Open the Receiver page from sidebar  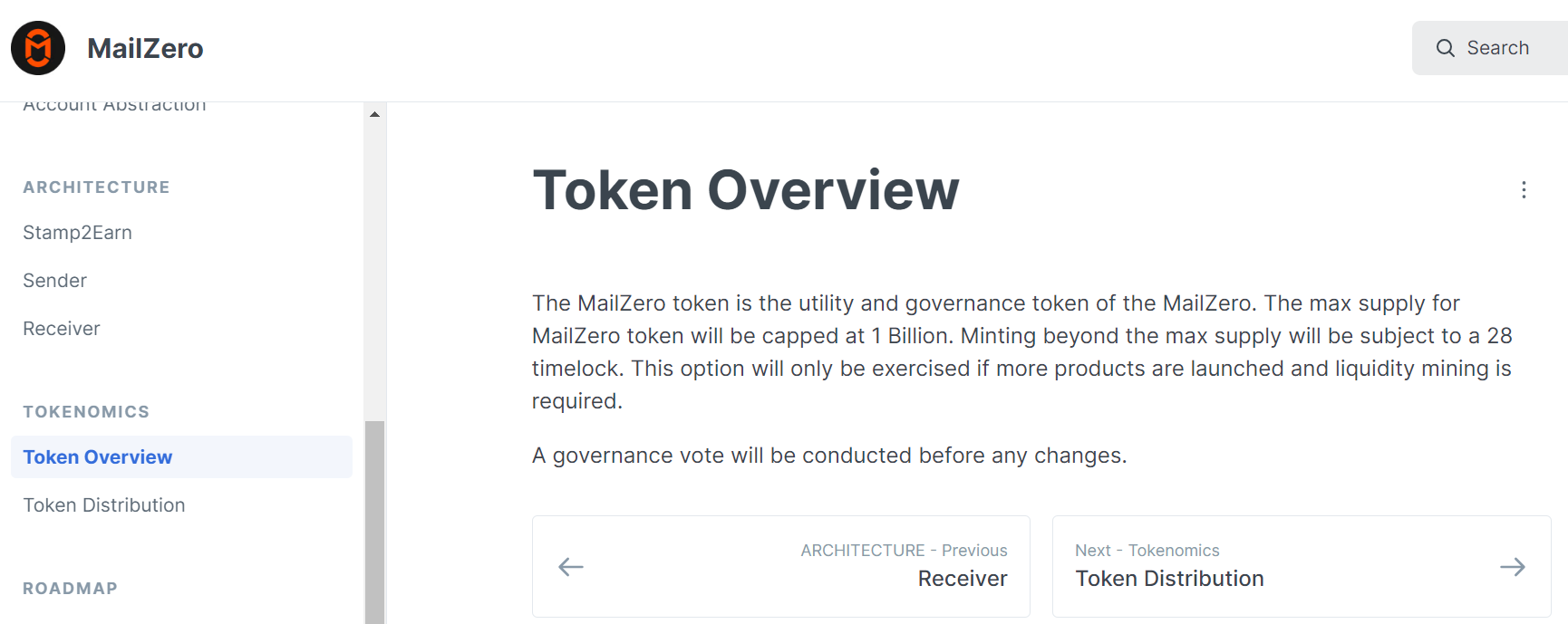tap(61, 328)
